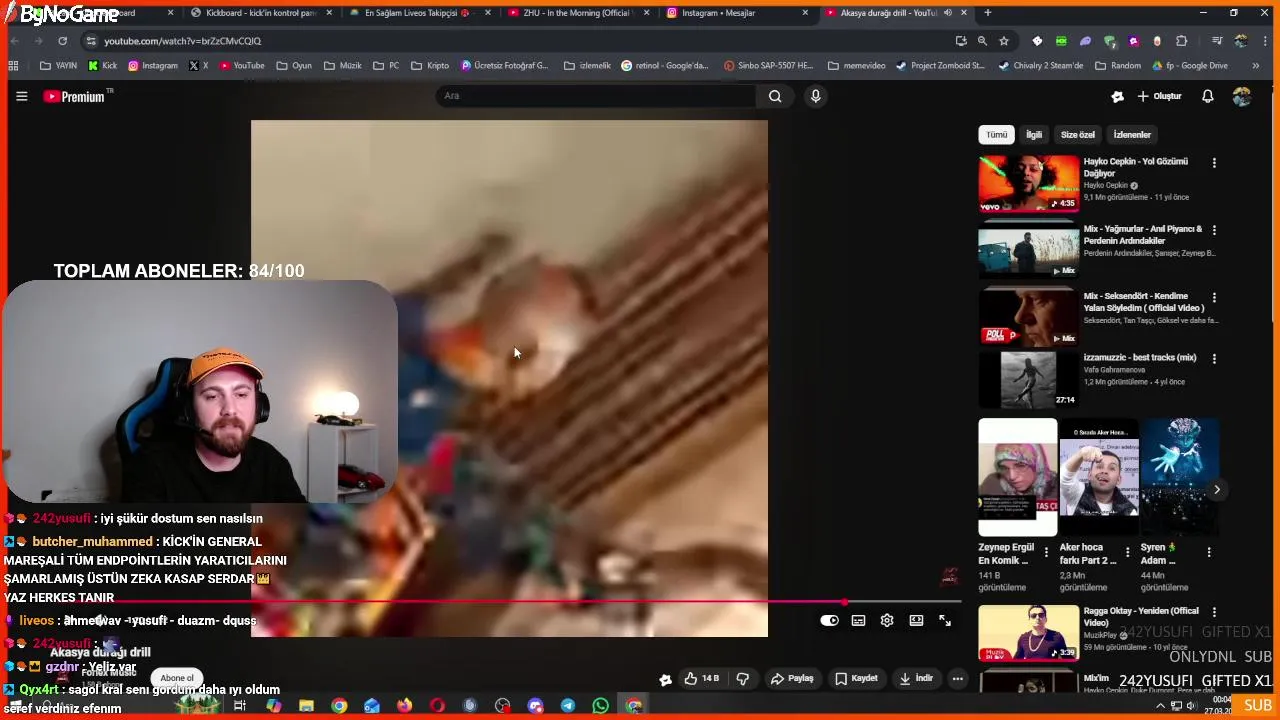Open the YouTube account avatar menu
The height and width of the screenshot is (720, 1280).
pos(1241,96)
